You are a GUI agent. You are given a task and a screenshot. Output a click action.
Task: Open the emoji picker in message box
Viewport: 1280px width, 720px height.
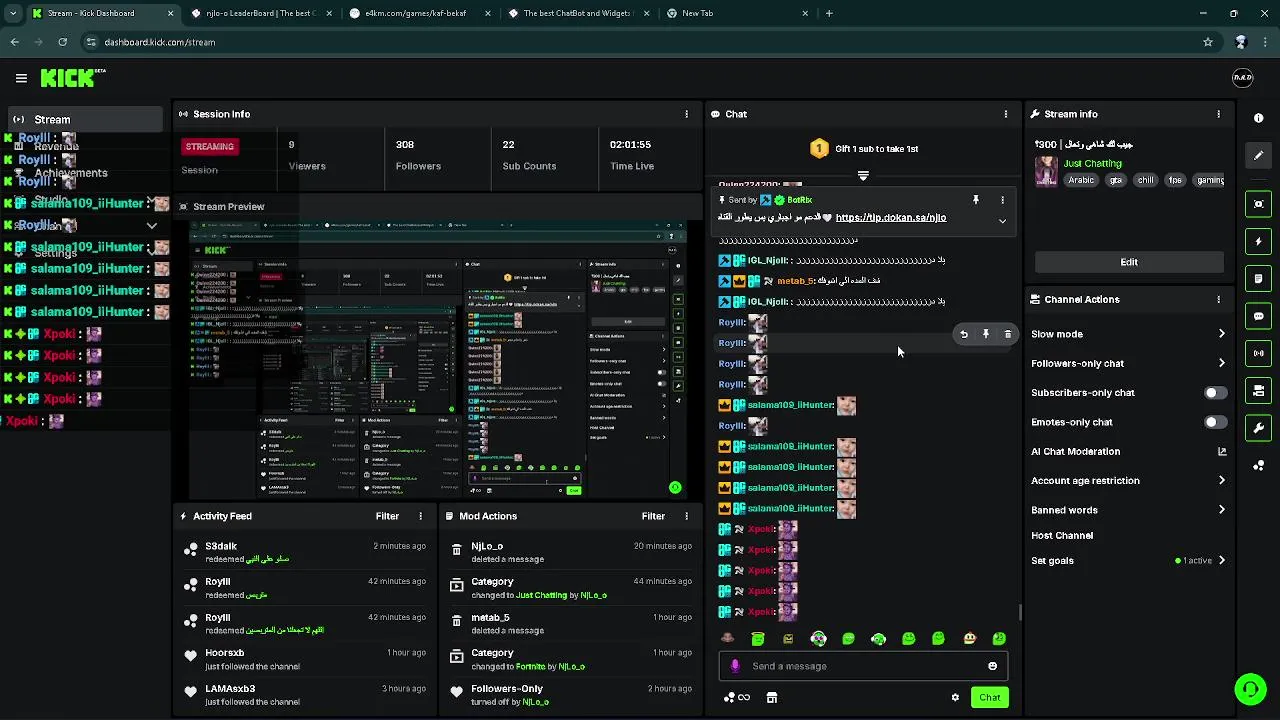pyautogui.click(x=992, y=666)
